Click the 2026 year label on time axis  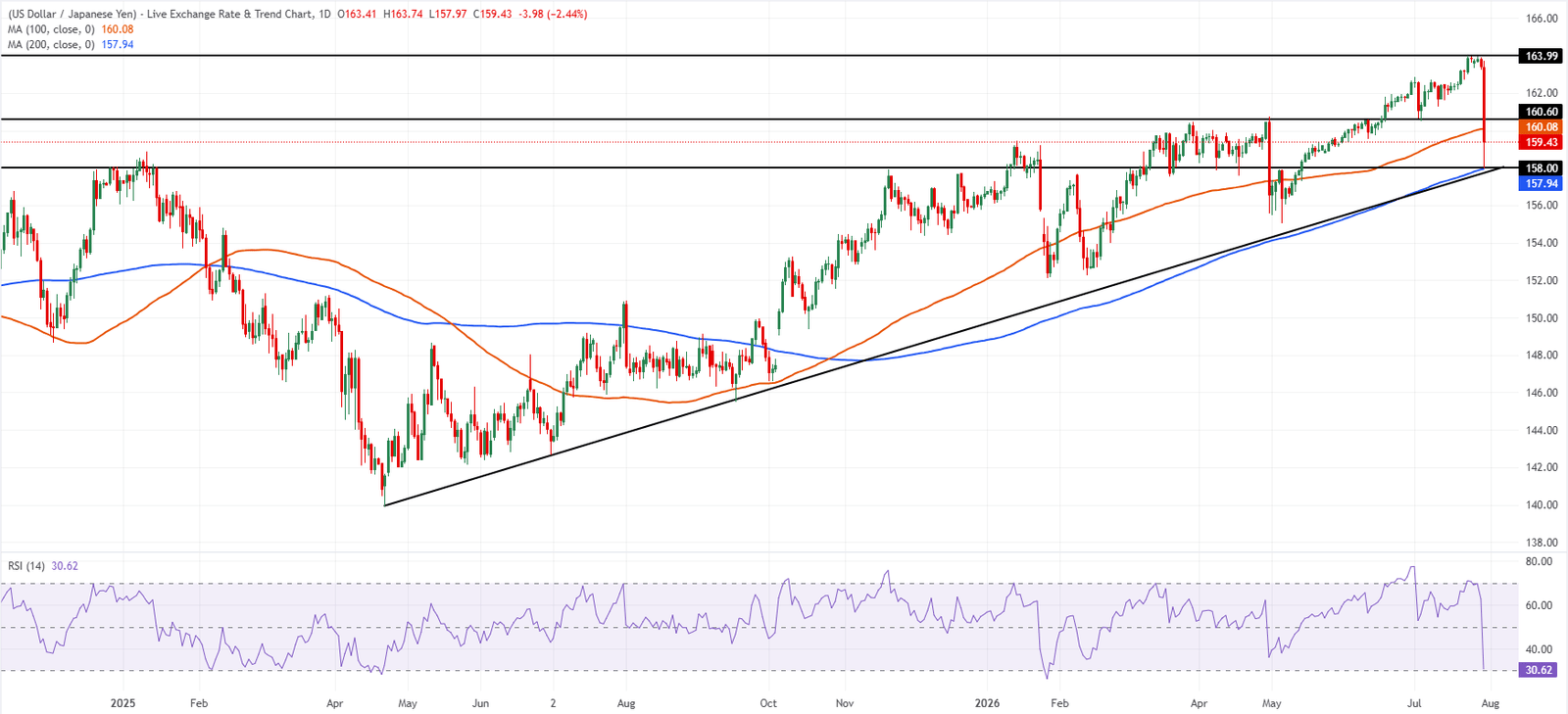pyautogui.click(x=987, y=703)
